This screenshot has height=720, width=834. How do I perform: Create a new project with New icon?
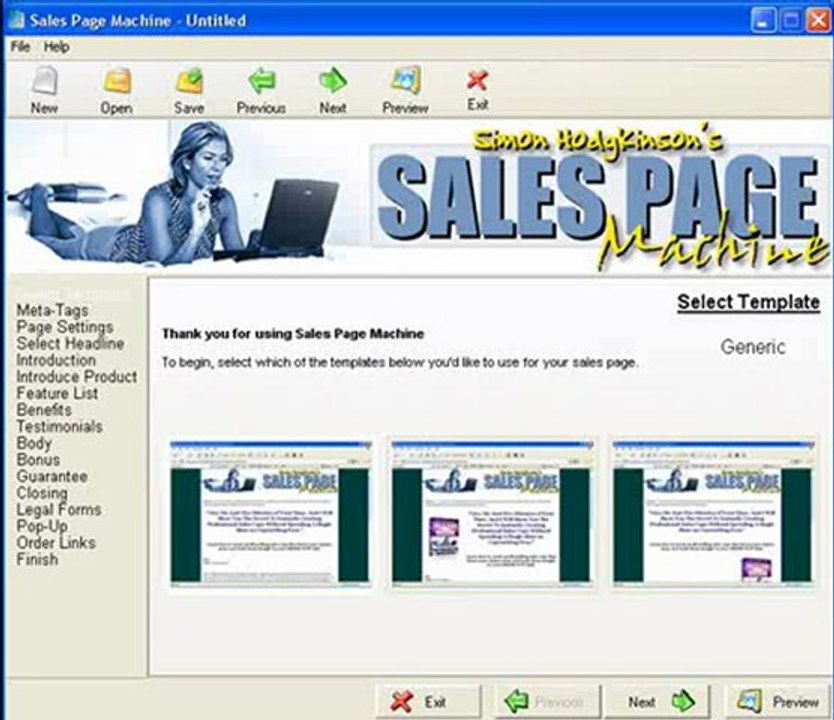click(44, 90)
